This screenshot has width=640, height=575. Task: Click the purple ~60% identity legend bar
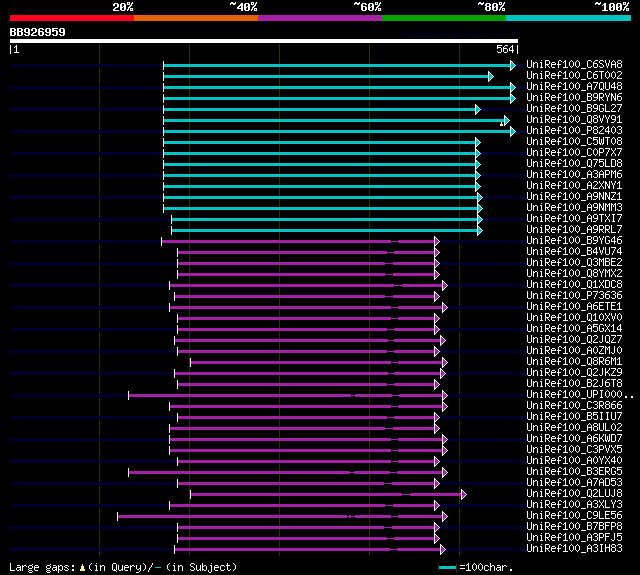coord(320,18)
